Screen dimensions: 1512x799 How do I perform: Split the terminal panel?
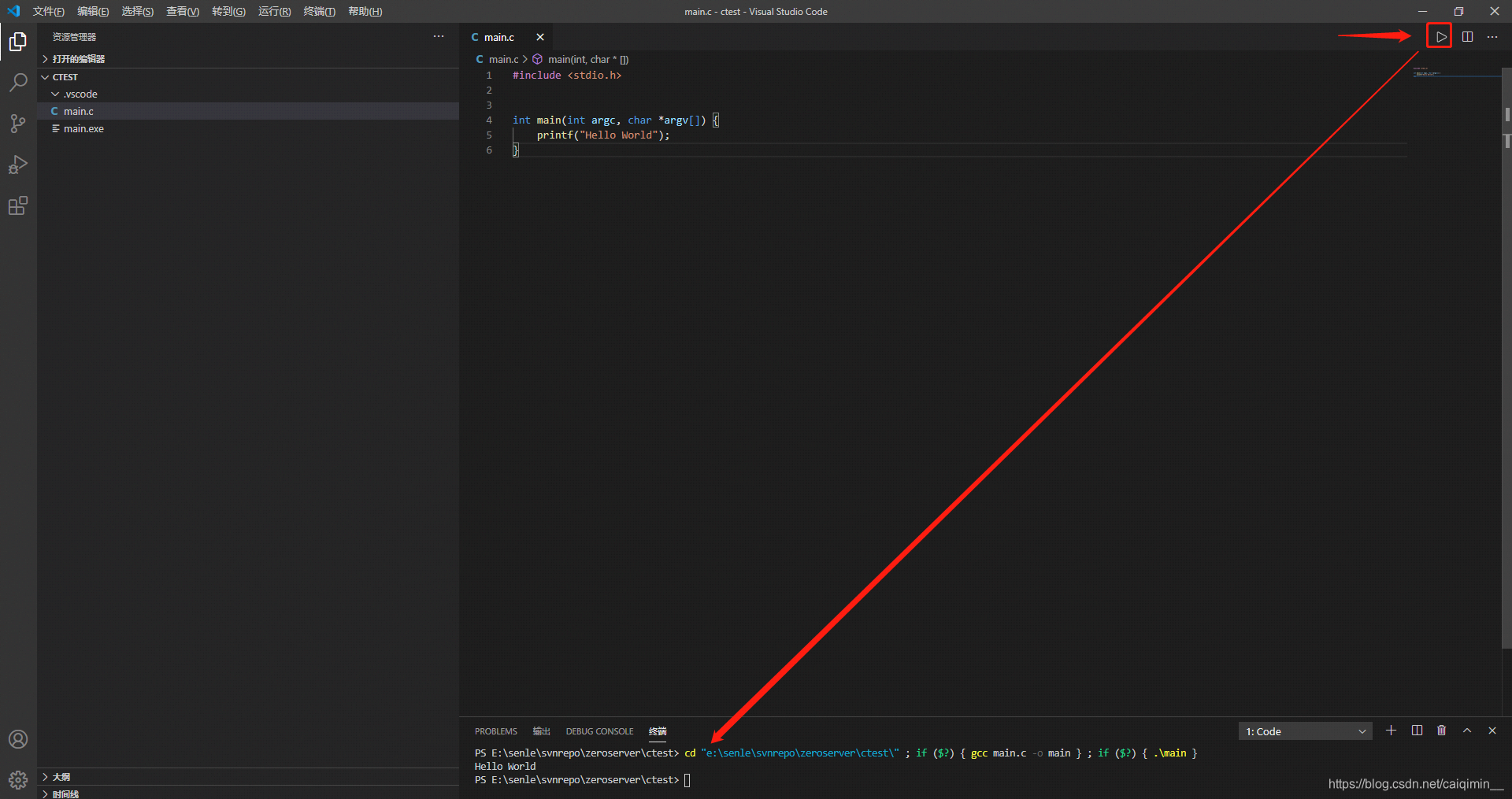(x=1417, y=731)
